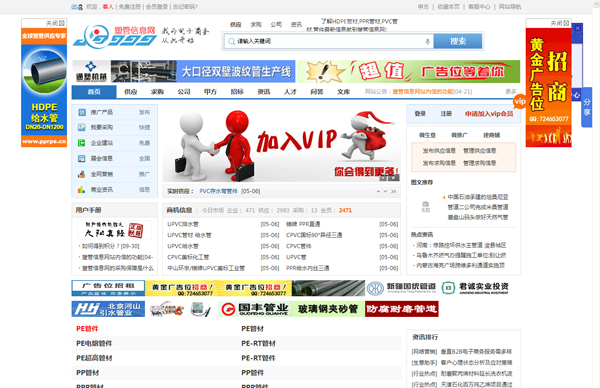This screenshot has width=600, height=388.
Task: Click the magnifier icon in the search box
Action: point(231,41)
